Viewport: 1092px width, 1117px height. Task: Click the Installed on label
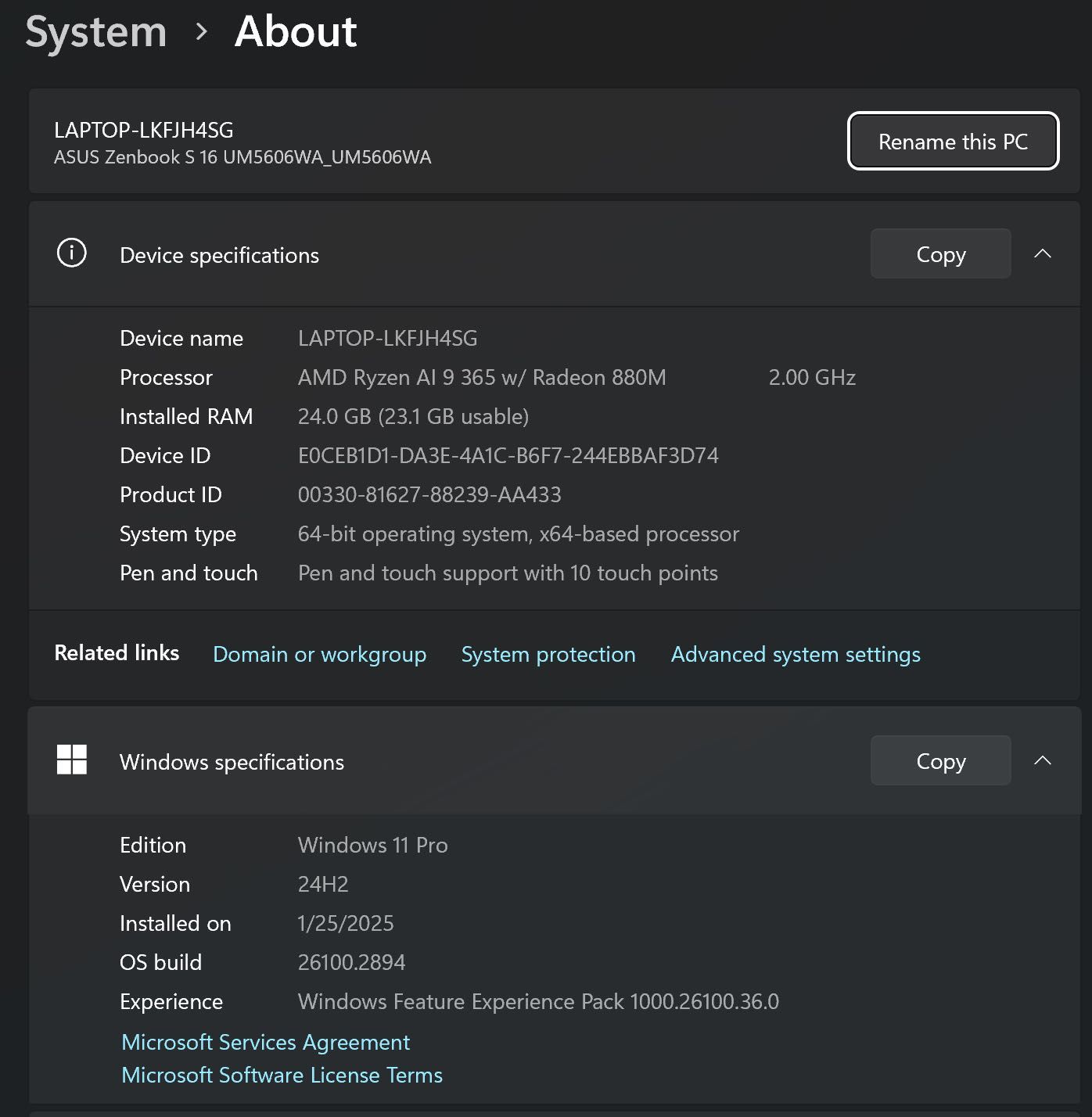(175, 923)
